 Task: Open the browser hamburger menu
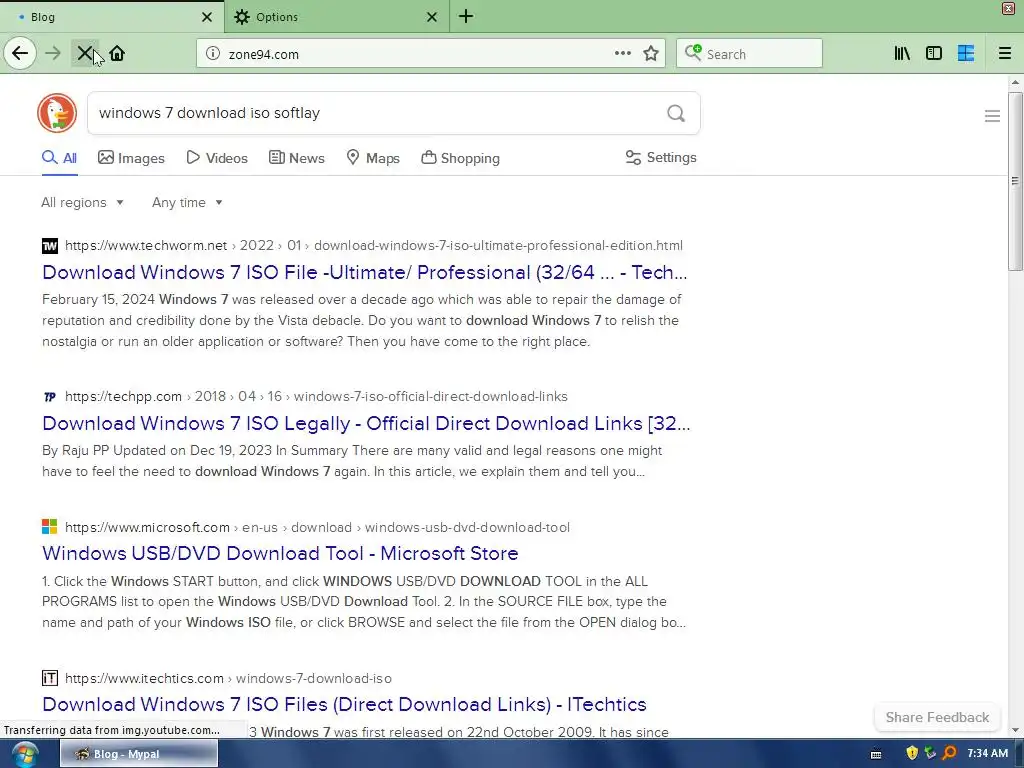tap(1005, 53)
